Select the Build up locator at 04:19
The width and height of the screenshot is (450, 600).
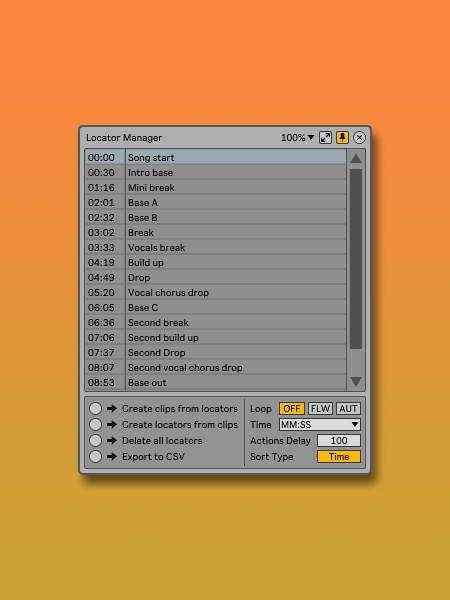(236, 262)
